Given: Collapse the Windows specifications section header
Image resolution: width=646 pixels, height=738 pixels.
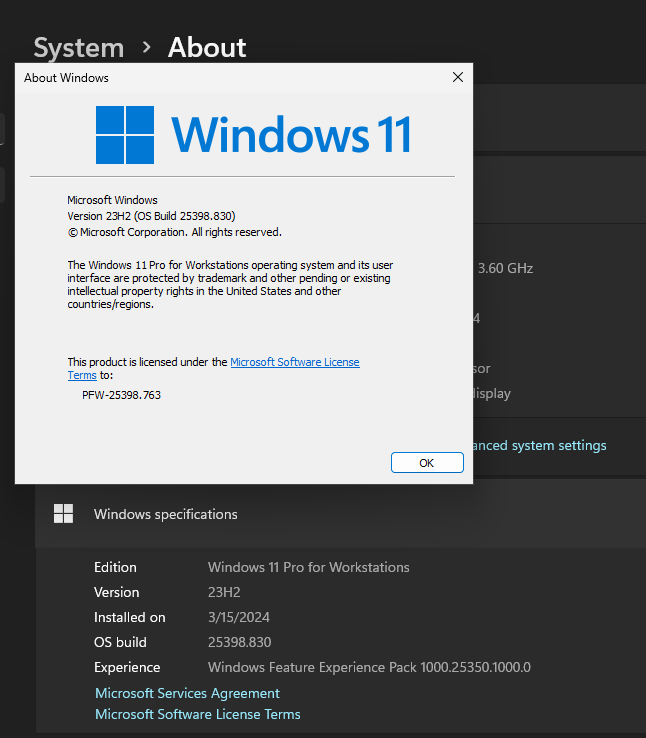Looking at the screenshot, I should click(x=341, y=514).
